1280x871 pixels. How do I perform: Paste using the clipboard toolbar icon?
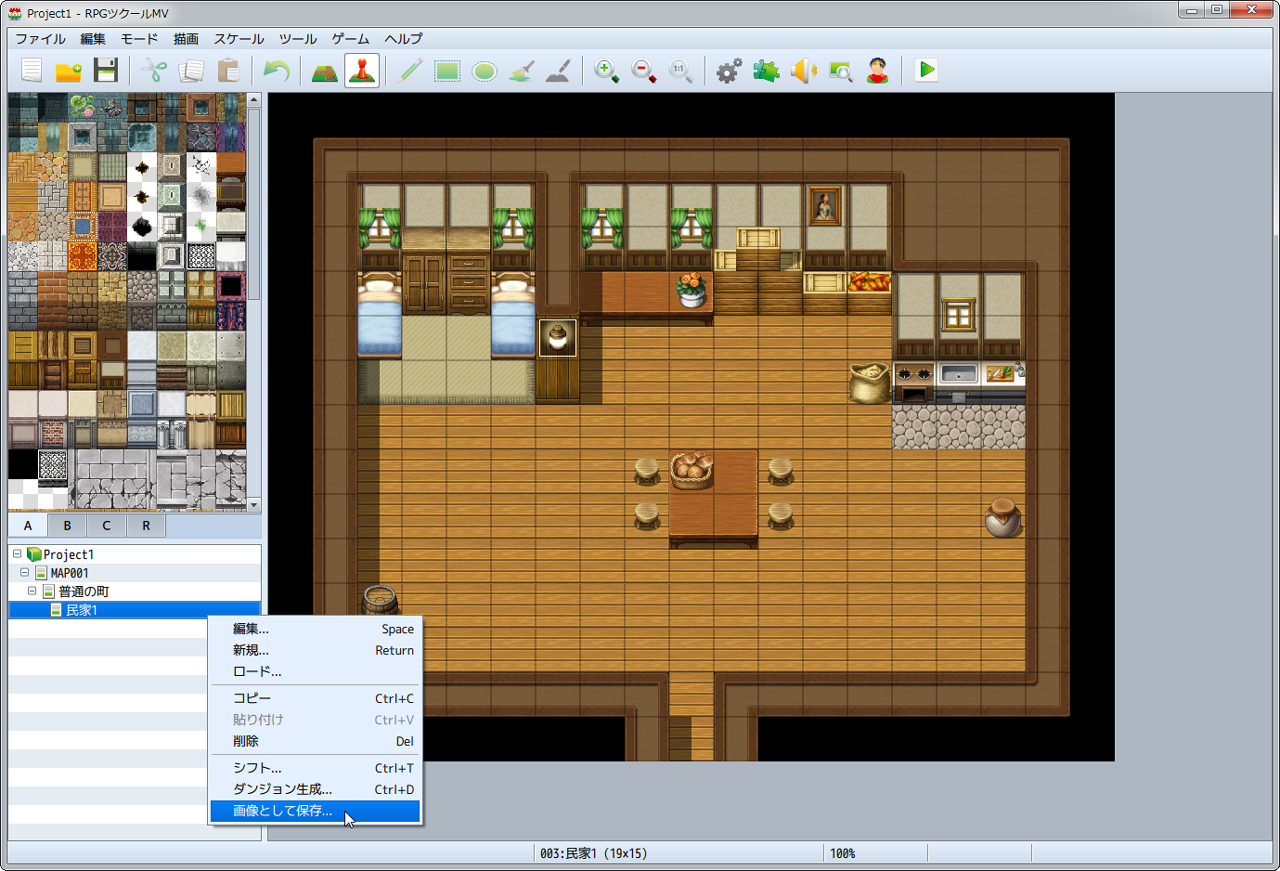pyautogui.click(x=228, y=71)
